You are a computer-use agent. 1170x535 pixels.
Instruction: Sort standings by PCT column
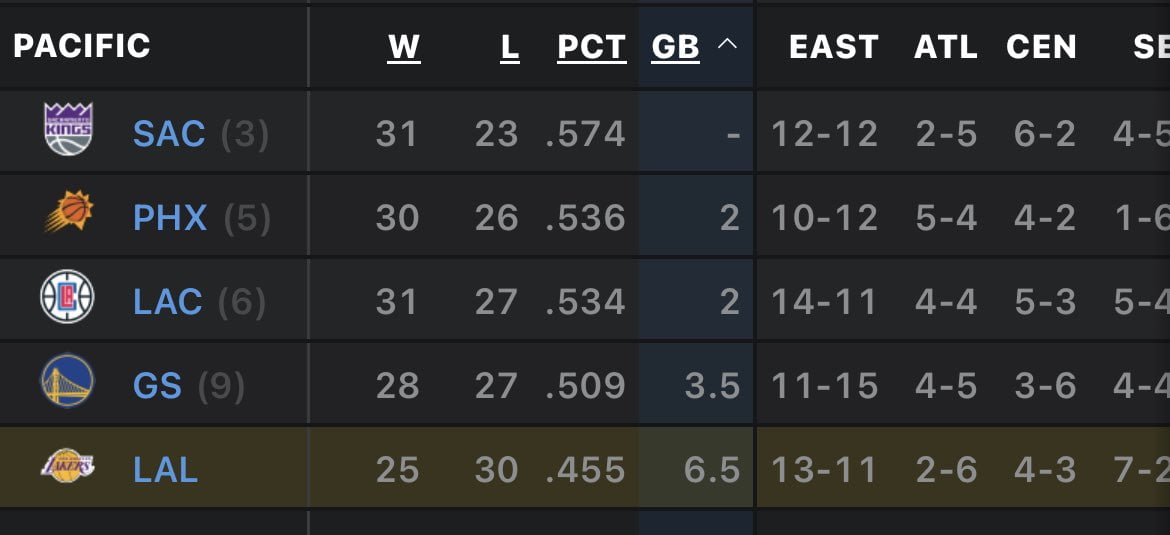[x=592, y=47]
